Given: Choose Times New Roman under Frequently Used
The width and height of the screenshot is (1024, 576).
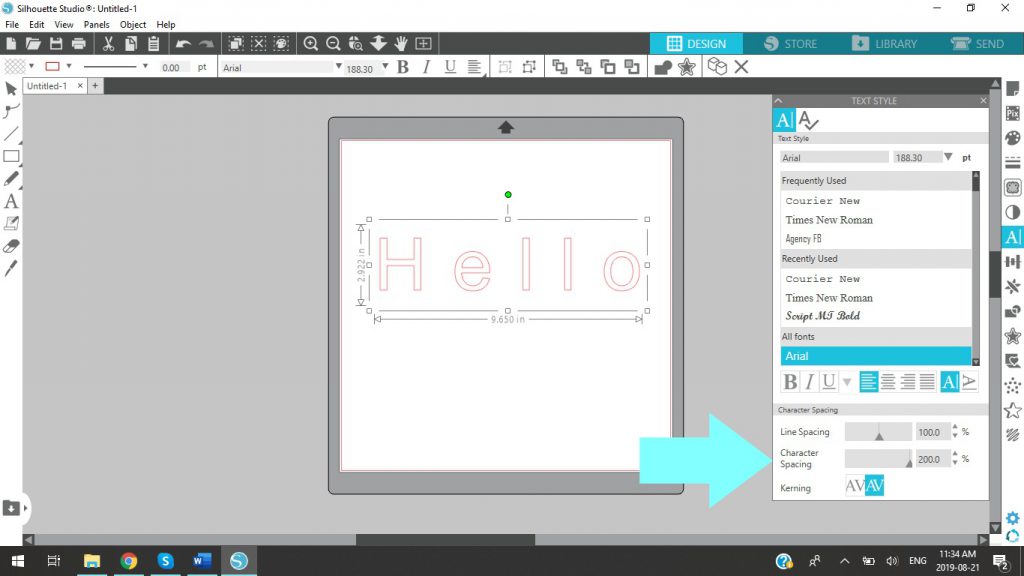Looking at the screenshot, I should point(829,220).
